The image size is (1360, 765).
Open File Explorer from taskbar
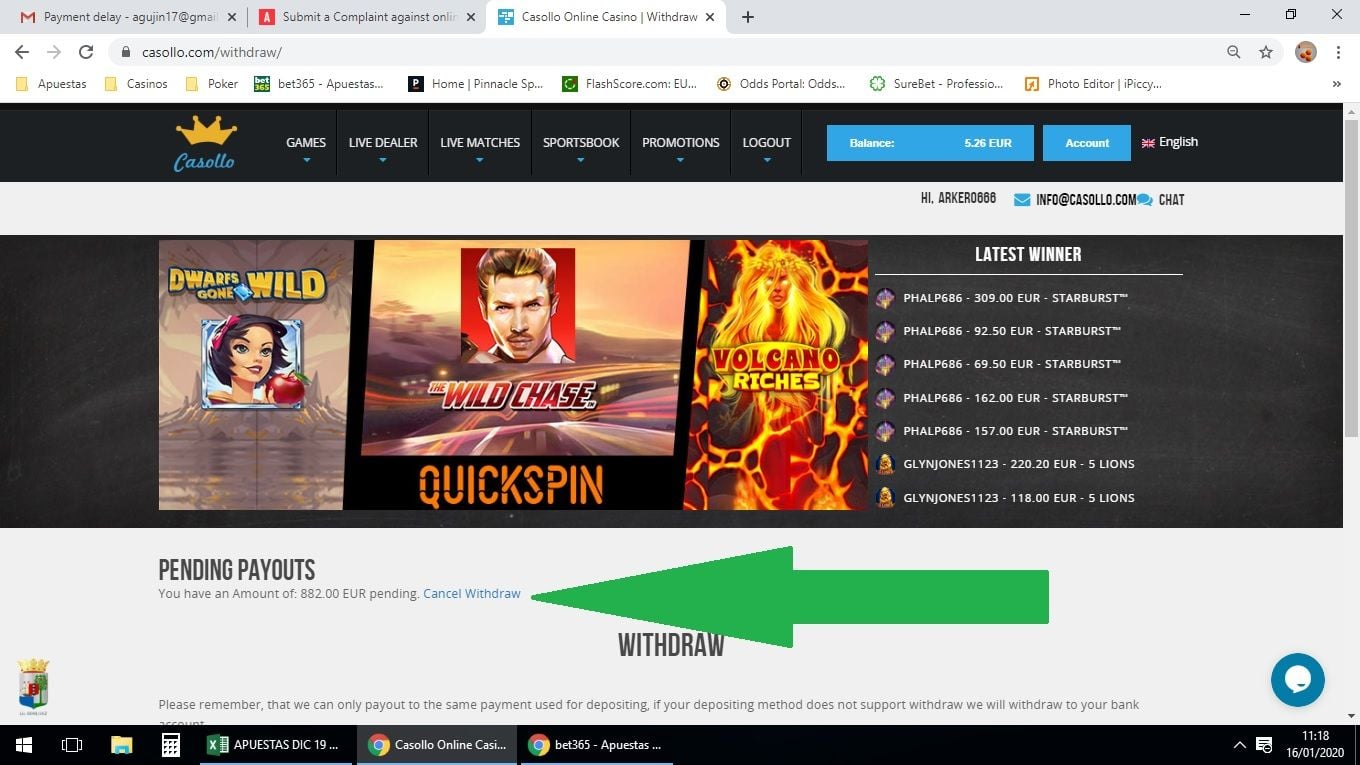[121, 745]
